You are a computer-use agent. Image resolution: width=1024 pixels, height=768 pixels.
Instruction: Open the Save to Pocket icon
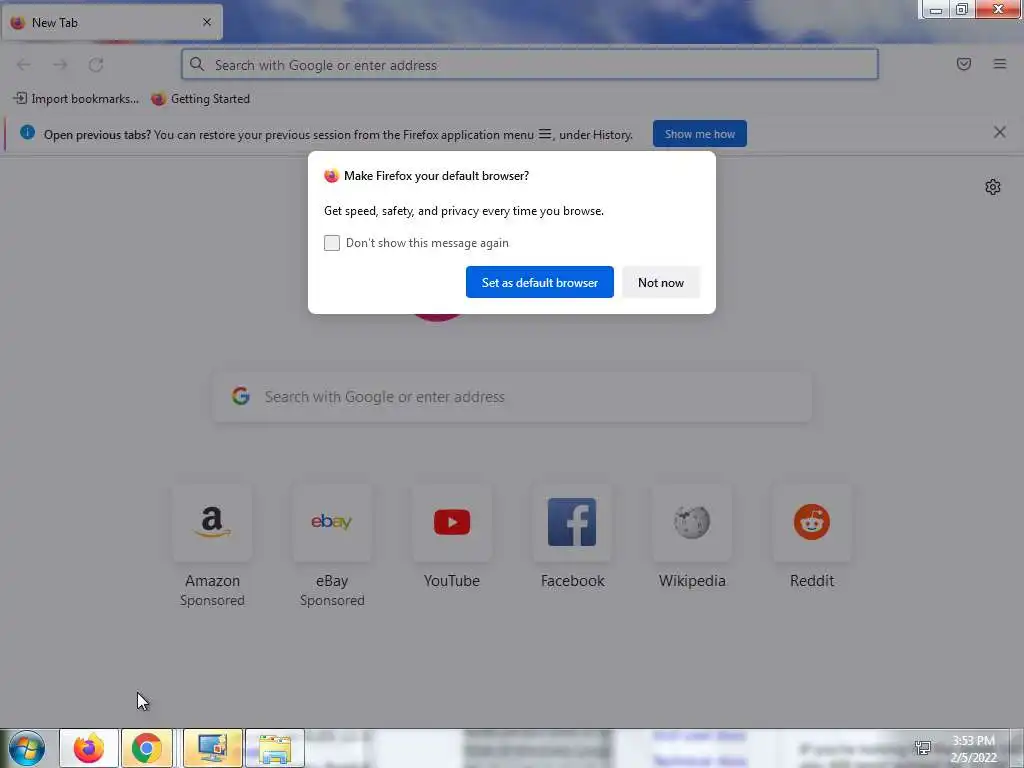pos(964,64)
